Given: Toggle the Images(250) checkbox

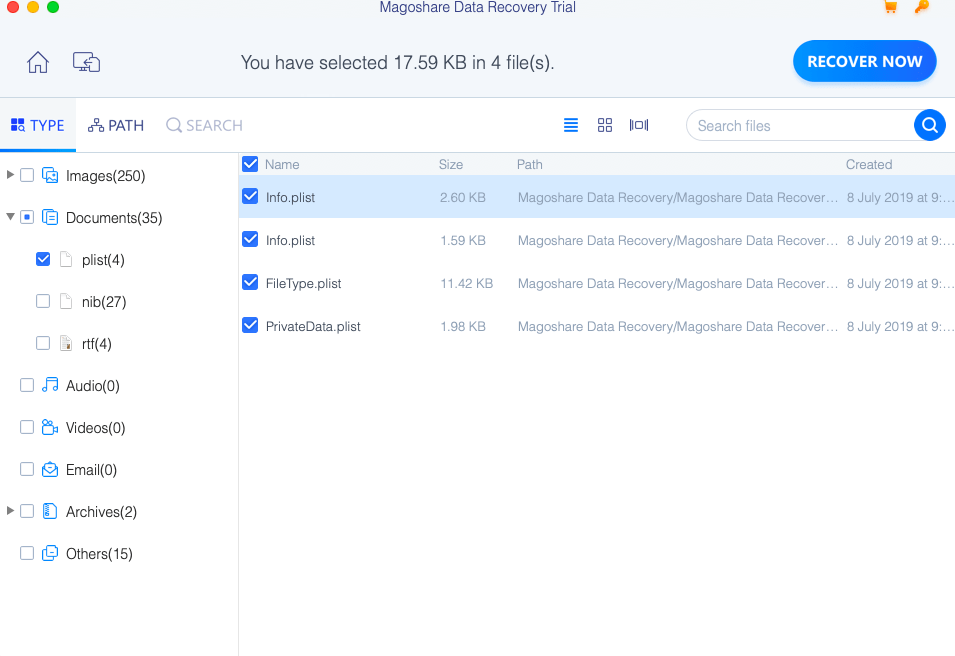Looking at the screenshot, I should click(27, 175).
